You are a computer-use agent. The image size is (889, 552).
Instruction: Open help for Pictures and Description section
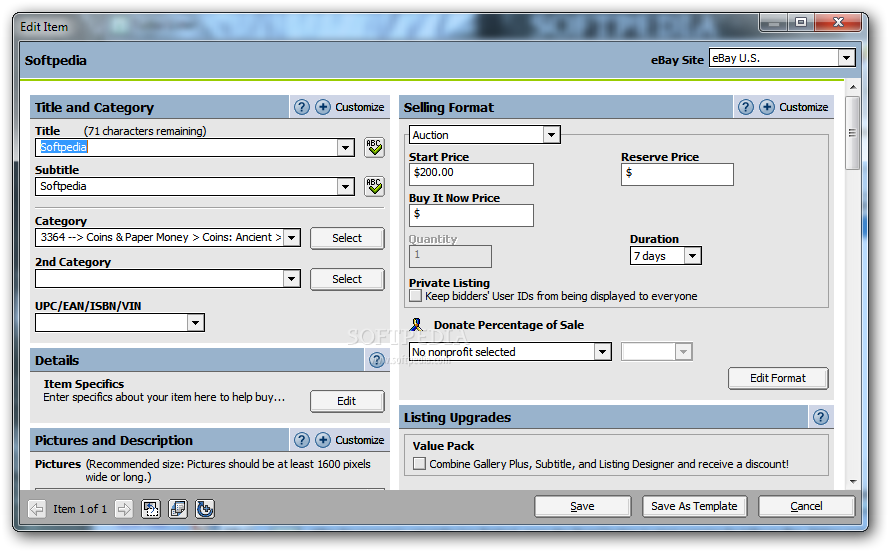[302, 440]
